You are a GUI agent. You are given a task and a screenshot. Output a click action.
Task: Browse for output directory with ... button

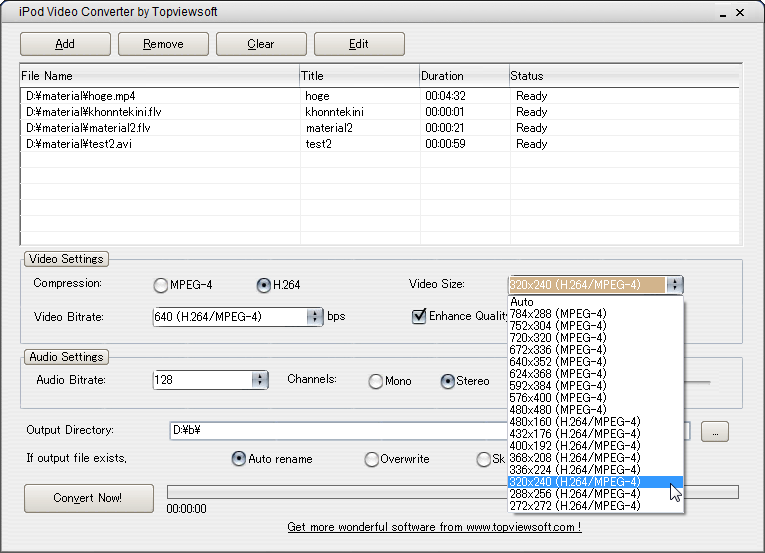coord(715,432)
